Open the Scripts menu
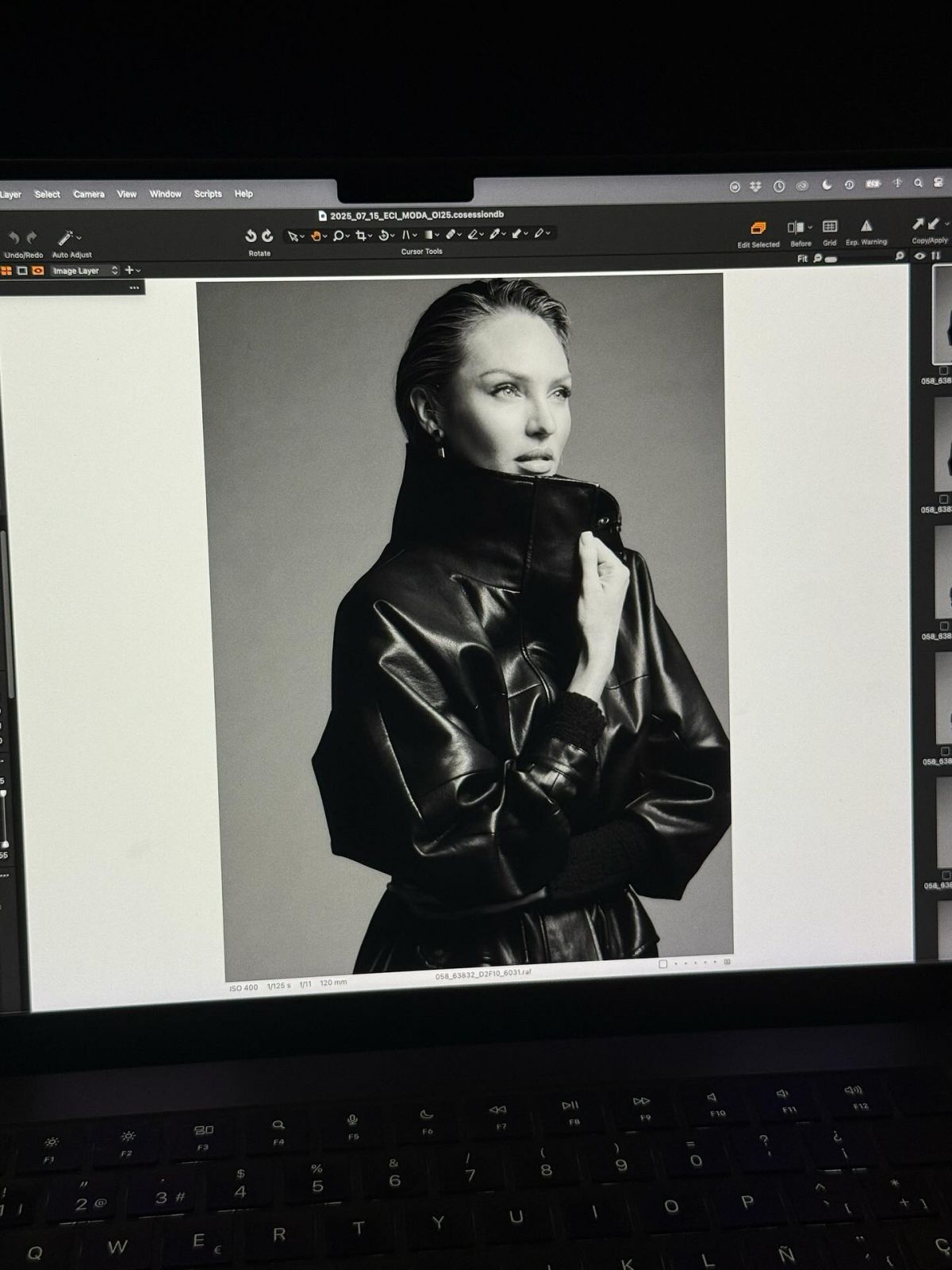The image size is (952, 1270). [208, 194]
